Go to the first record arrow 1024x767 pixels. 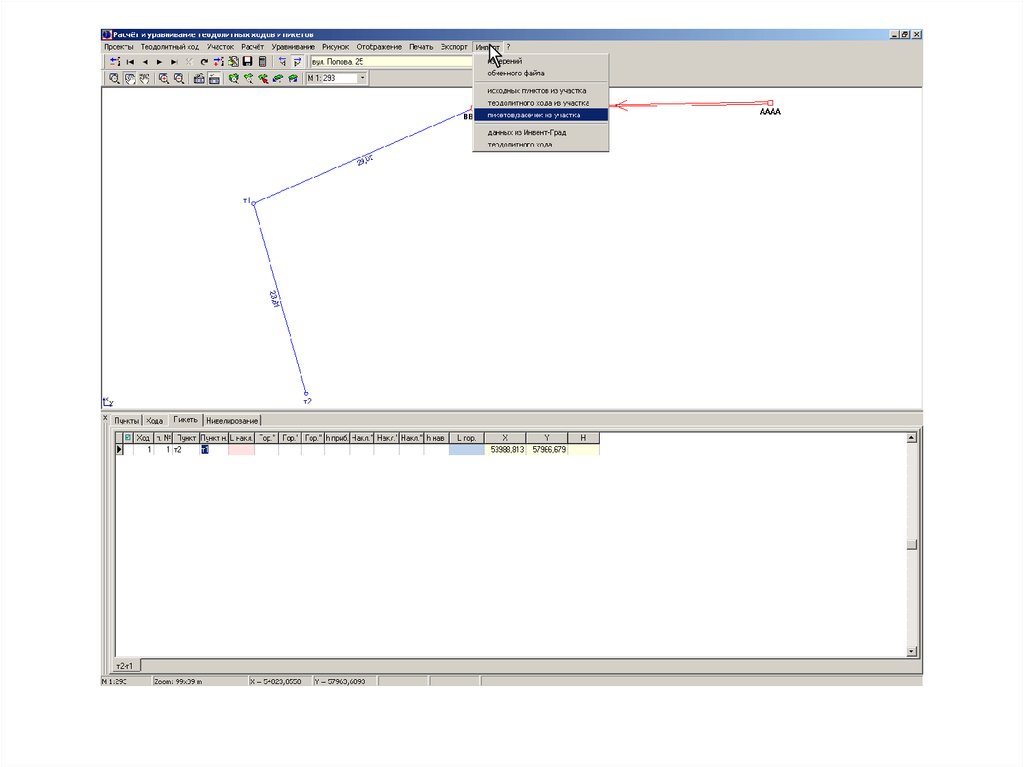coord(130,62)
